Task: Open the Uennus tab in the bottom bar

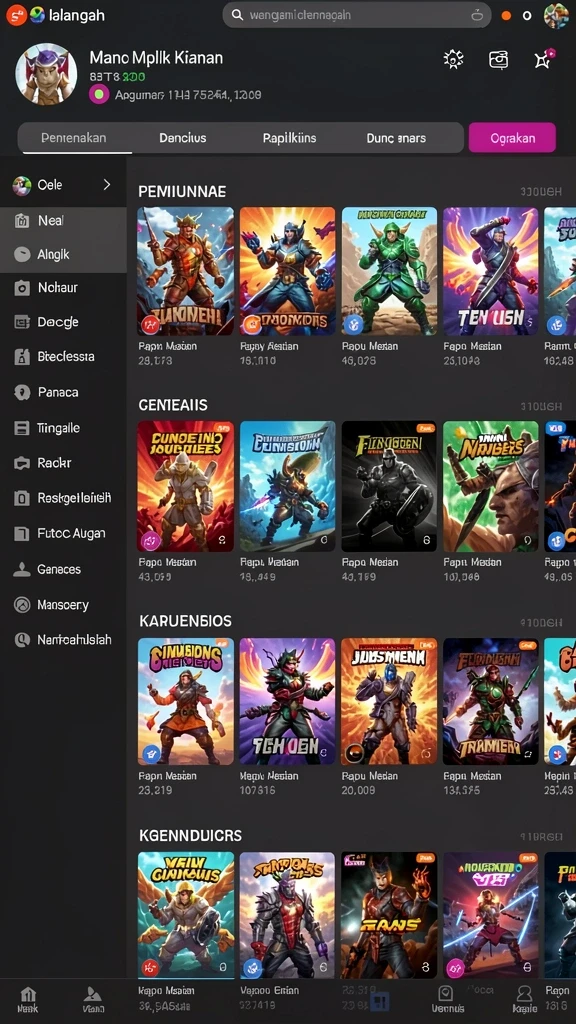Action: pos(446,1000)
